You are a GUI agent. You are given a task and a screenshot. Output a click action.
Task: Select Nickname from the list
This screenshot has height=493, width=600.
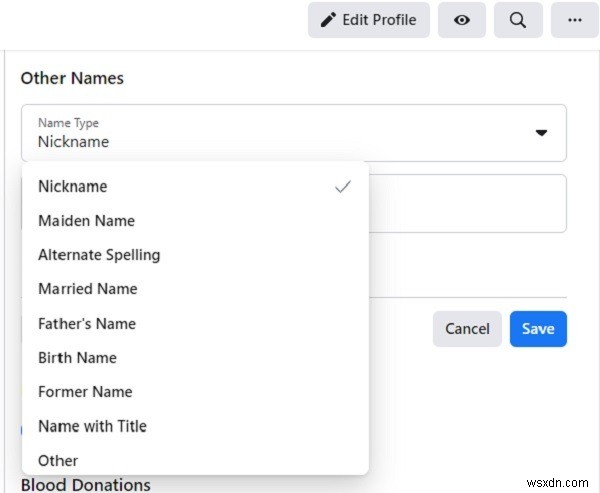click(73, 186)
